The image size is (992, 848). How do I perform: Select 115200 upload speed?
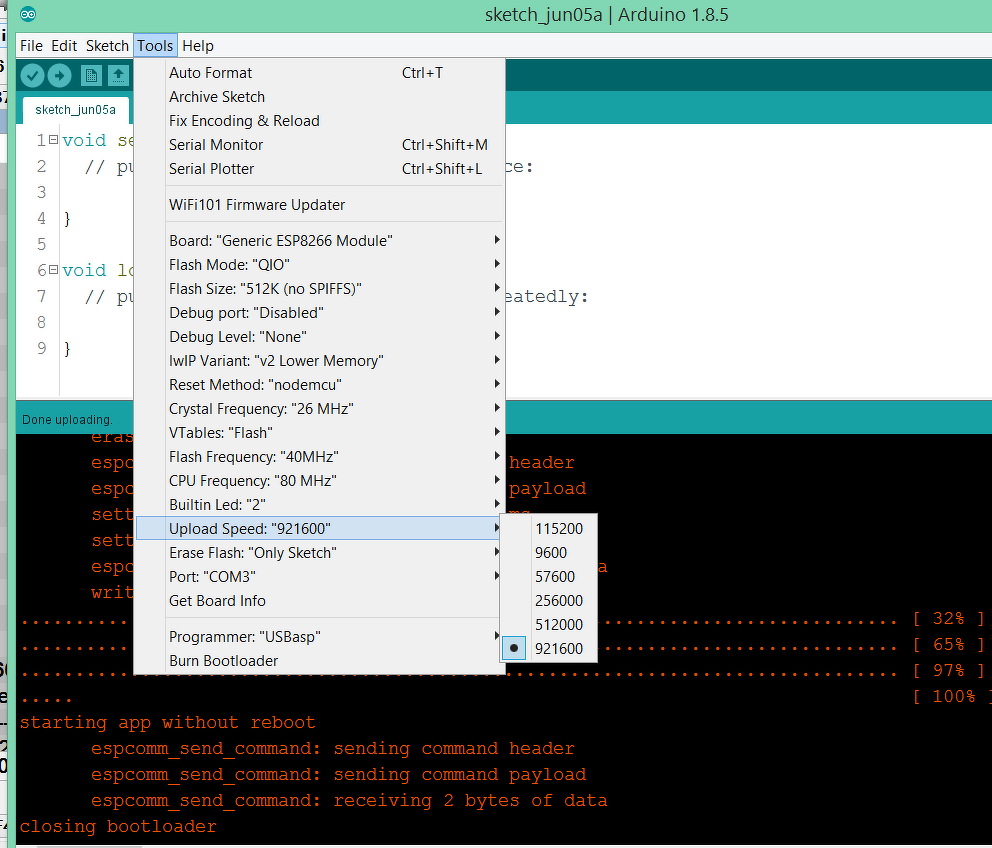tap(549, 529)
